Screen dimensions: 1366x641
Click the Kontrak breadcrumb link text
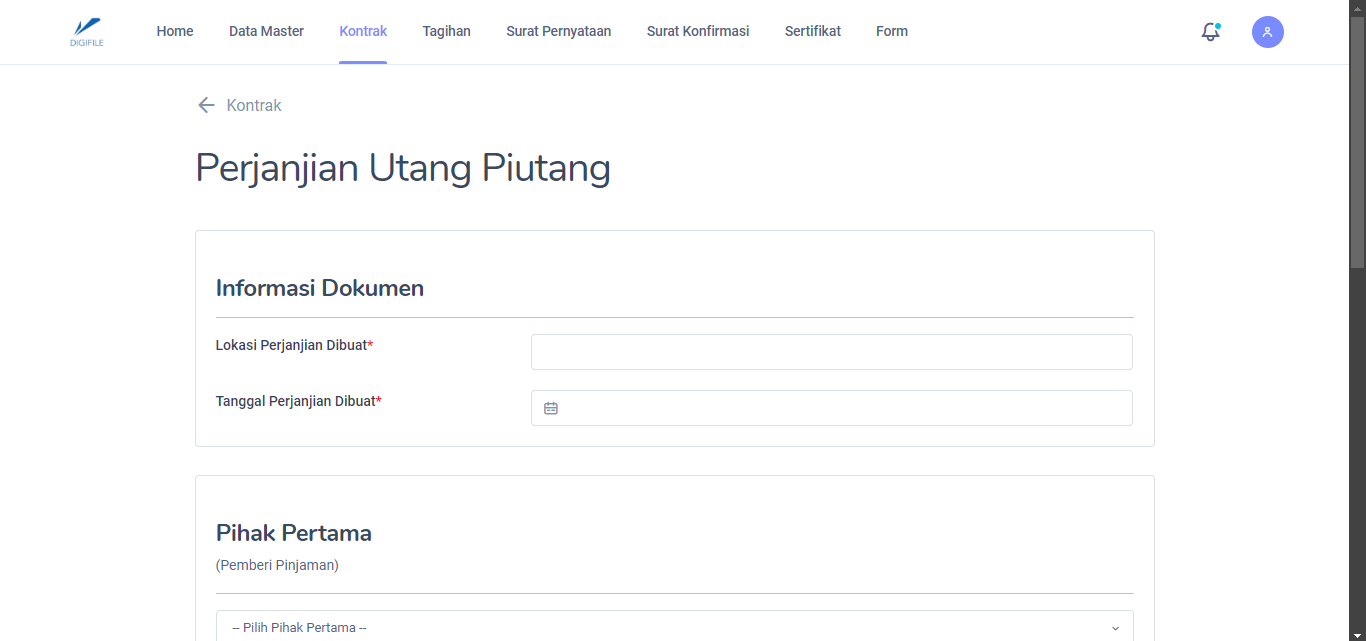point(254,105)
